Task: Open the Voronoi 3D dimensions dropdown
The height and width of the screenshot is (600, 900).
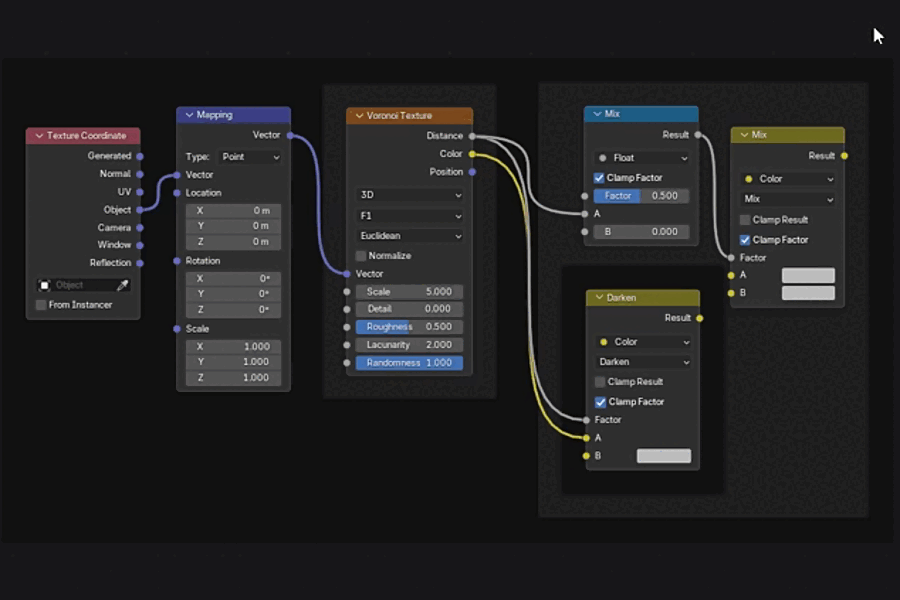Action: (409, 195)
